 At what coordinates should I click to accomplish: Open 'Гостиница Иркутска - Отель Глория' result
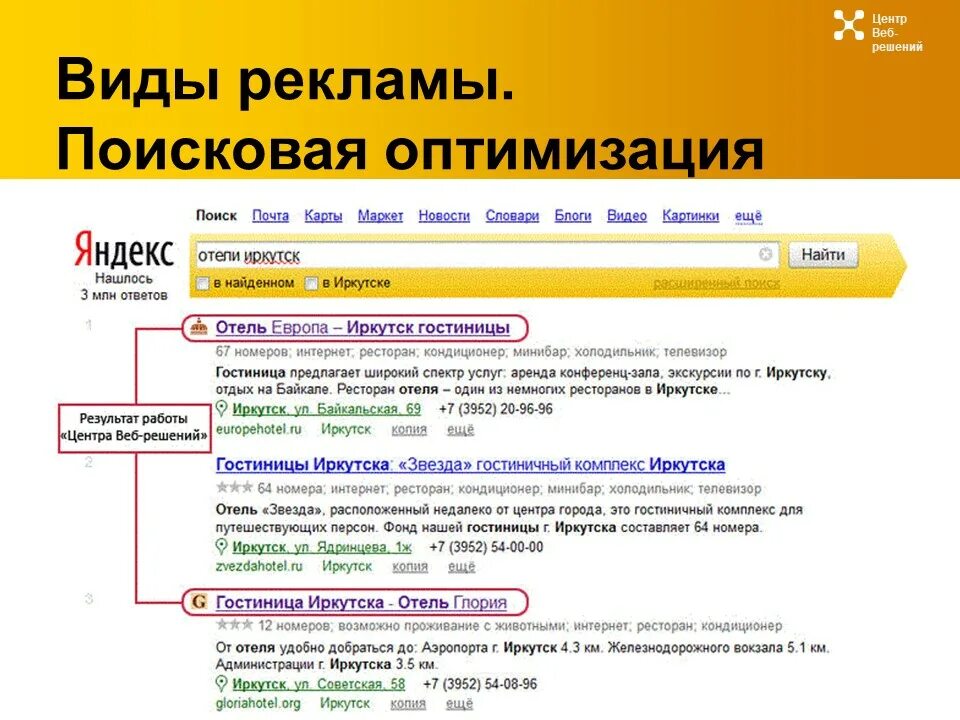pyautogui.click(x=361, y=602)
